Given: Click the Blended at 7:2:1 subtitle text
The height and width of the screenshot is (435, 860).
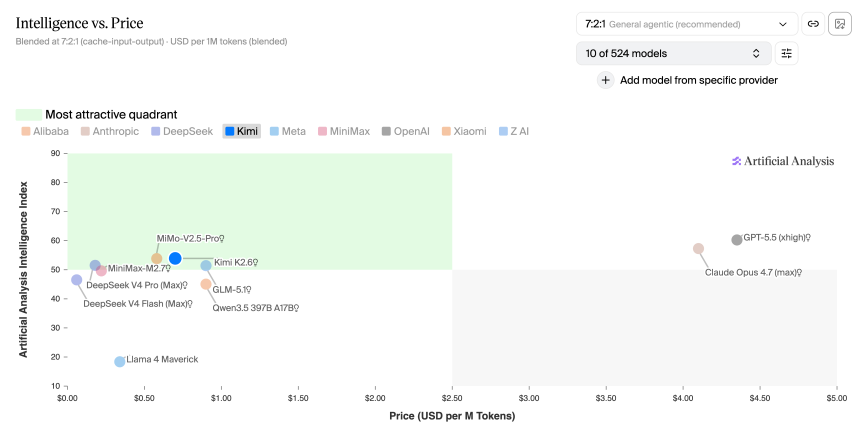Looking at the screenshot, I should point(151,41).
